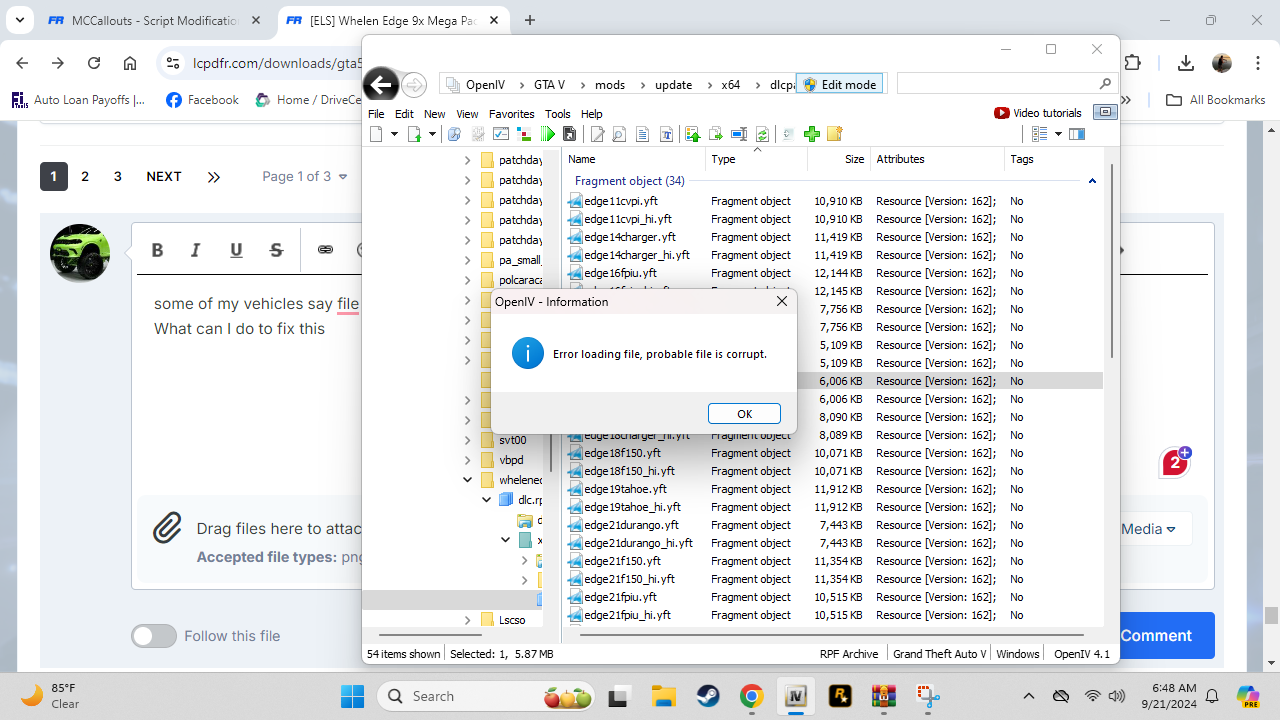Open the Favorites menu in OpenIV

[511, 114]
